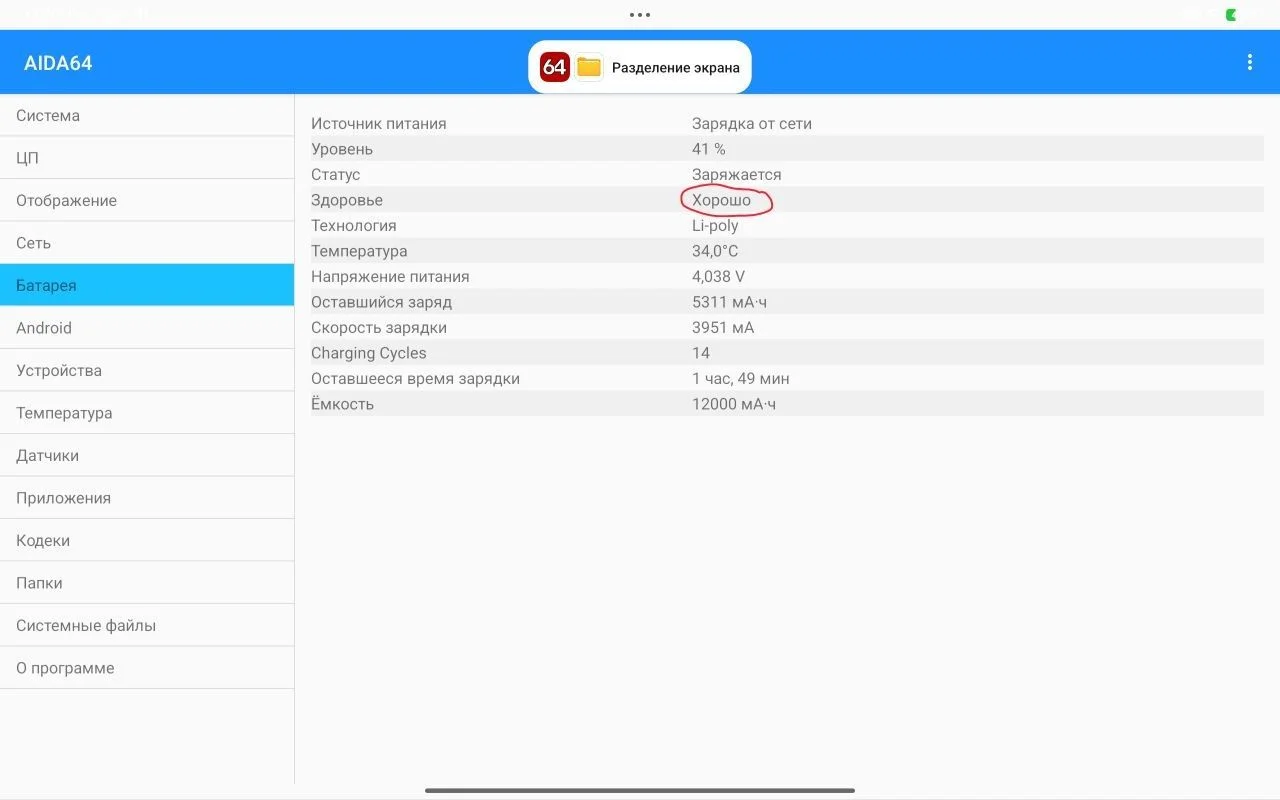Screen dimensions: 1280x800
Task: Open the Android section
Action: pyautogui.click(x=147, y=328)
